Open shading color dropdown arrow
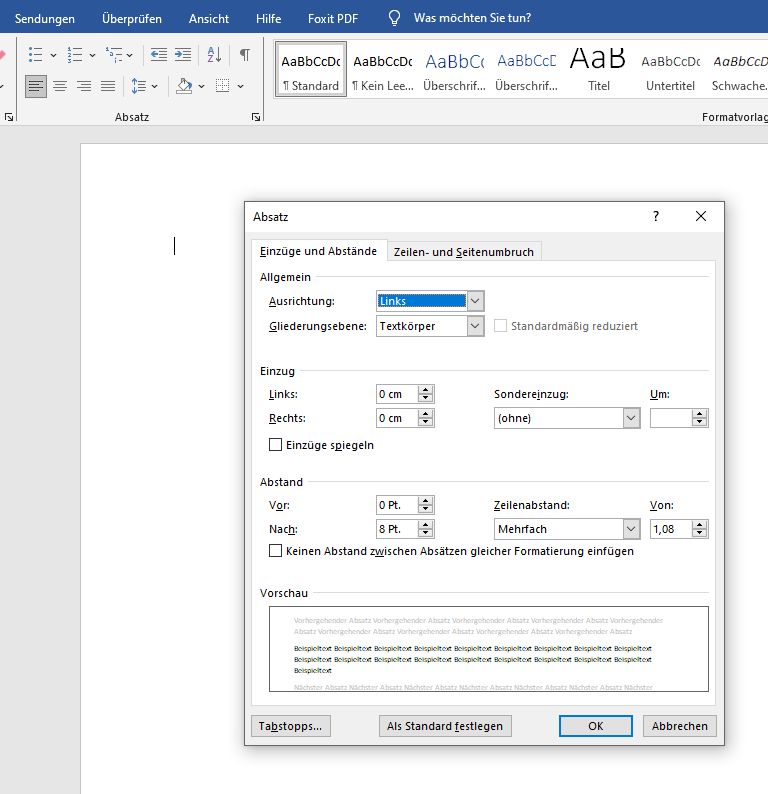 click(201, 87)
